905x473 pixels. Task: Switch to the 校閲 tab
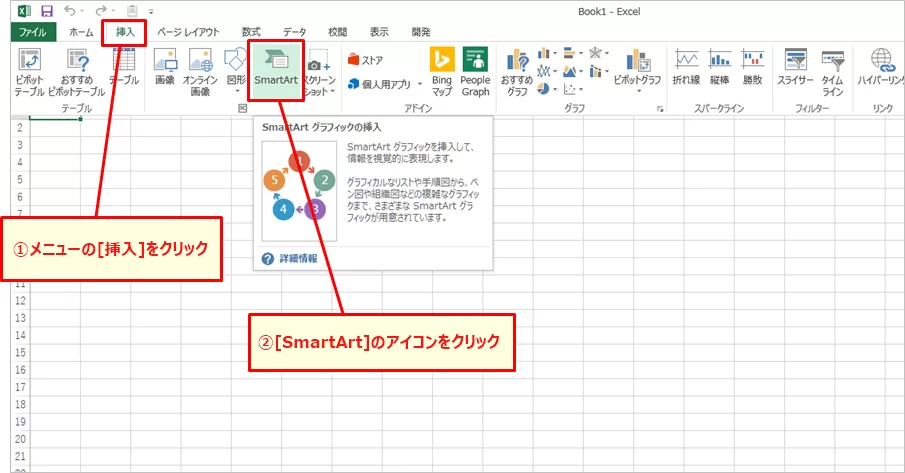click(x=338, y=32)
